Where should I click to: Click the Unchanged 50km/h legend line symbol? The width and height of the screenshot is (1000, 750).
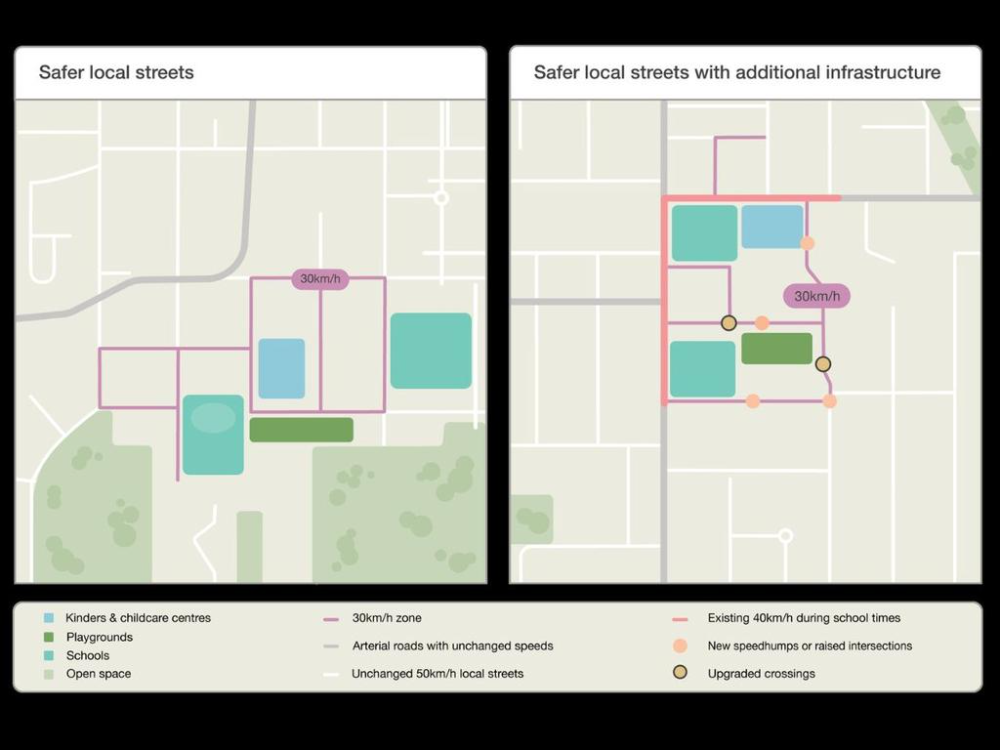click(331, 674)
